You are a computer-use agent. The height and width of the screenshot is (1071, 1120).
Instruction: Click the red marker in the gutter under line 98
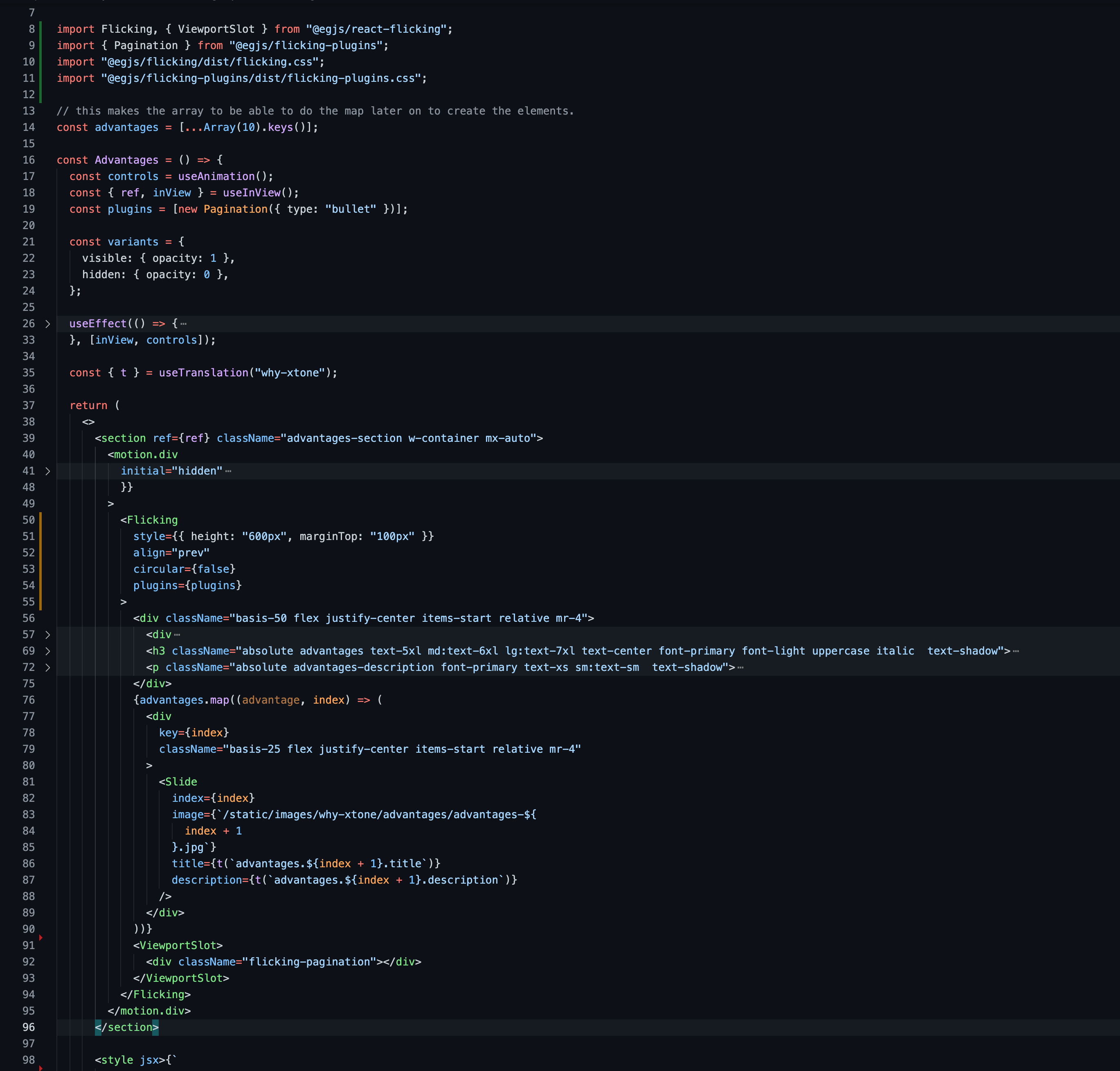(x=41, y=1068)
